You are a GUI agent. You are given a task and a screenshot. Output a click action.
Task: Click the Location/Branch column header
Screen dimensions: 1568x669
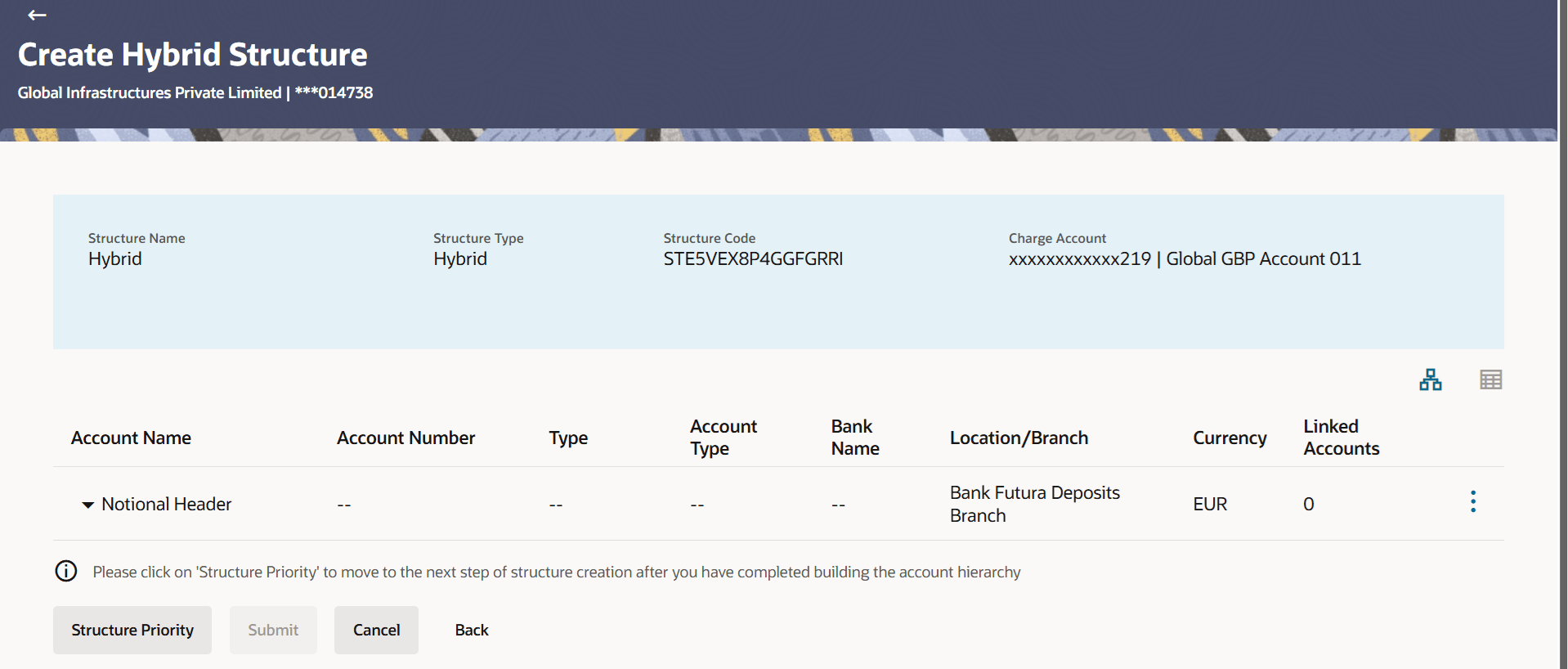point(1019,438)
